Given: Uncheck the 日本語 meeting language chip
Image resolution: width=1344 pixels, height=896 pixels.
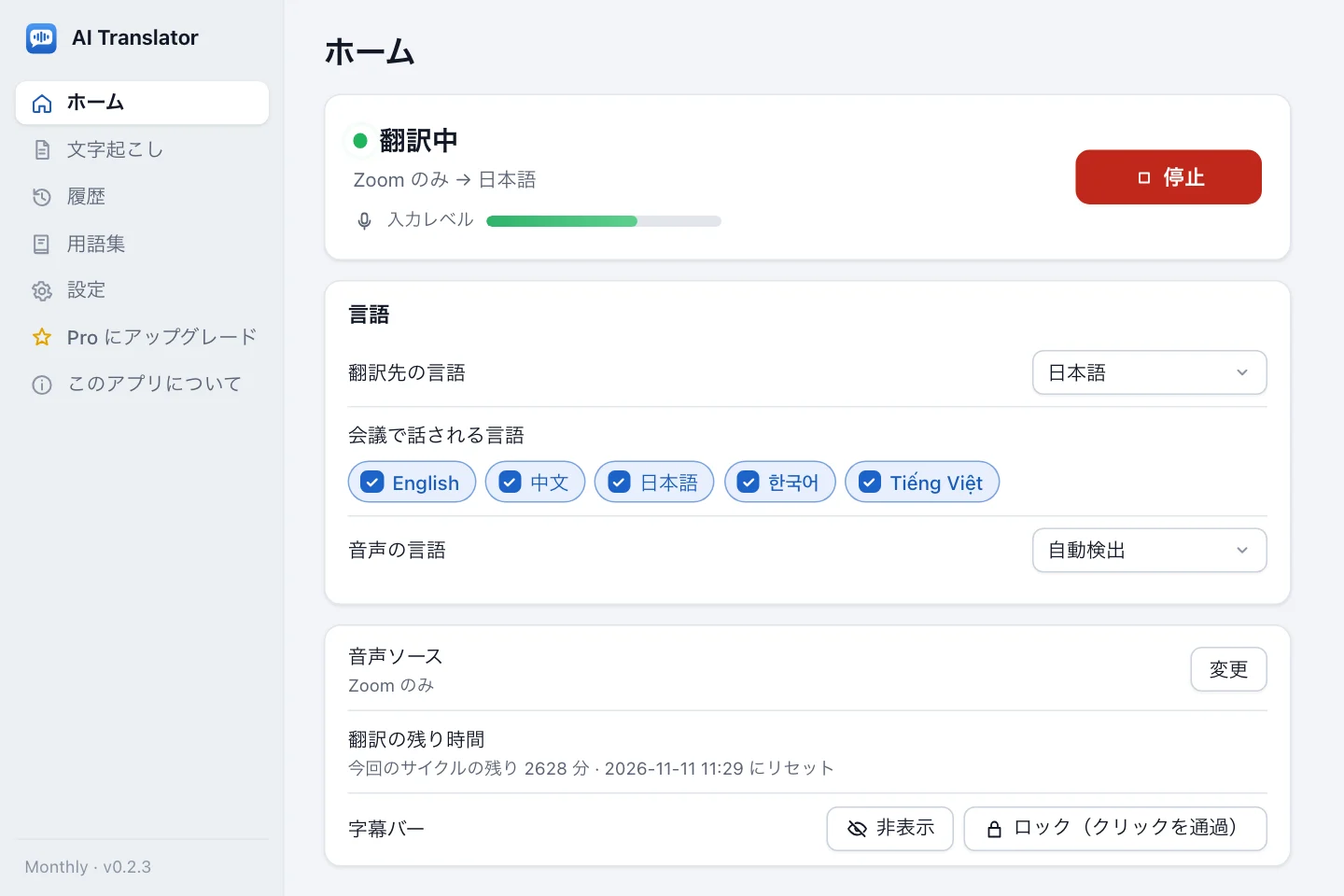Looking at the screenshot, I should pyautogui.click(x=654, y=483).
